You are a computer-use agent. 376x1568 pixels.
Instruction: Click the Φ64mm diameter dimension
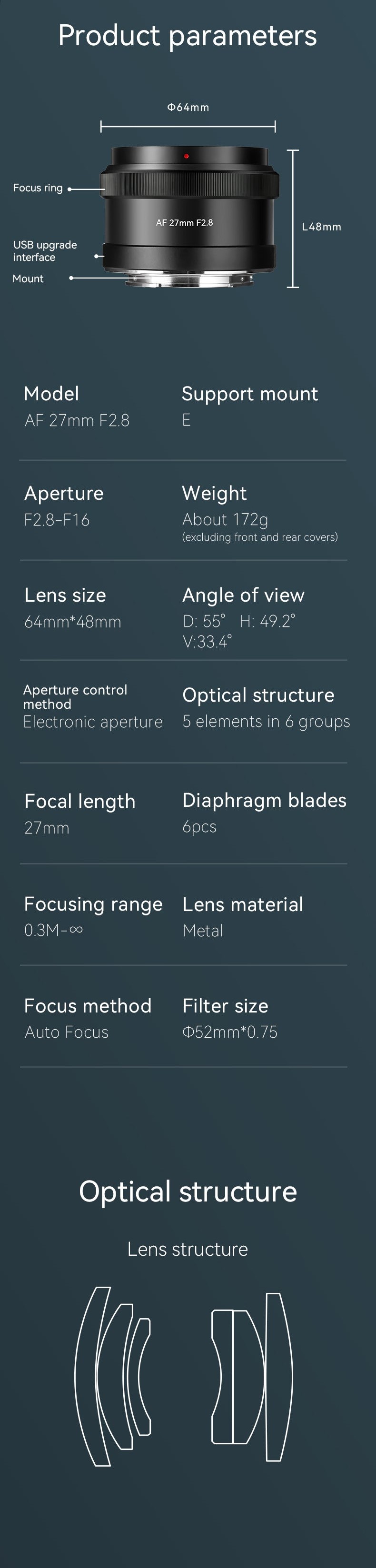point(188,108)
